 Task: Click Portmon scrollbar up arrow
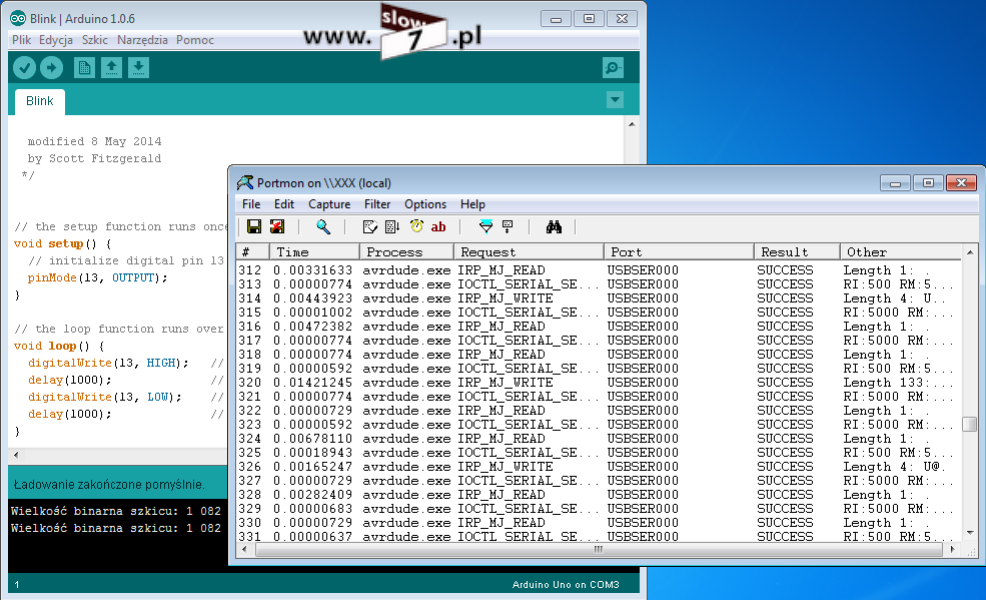(970, 252)
